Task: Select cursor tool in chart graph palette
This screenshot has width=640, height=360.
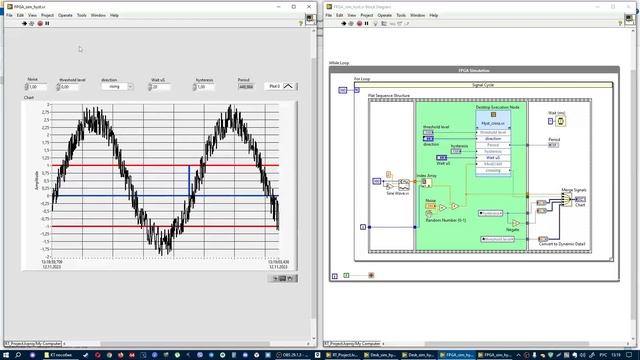Action: (275, 278)
